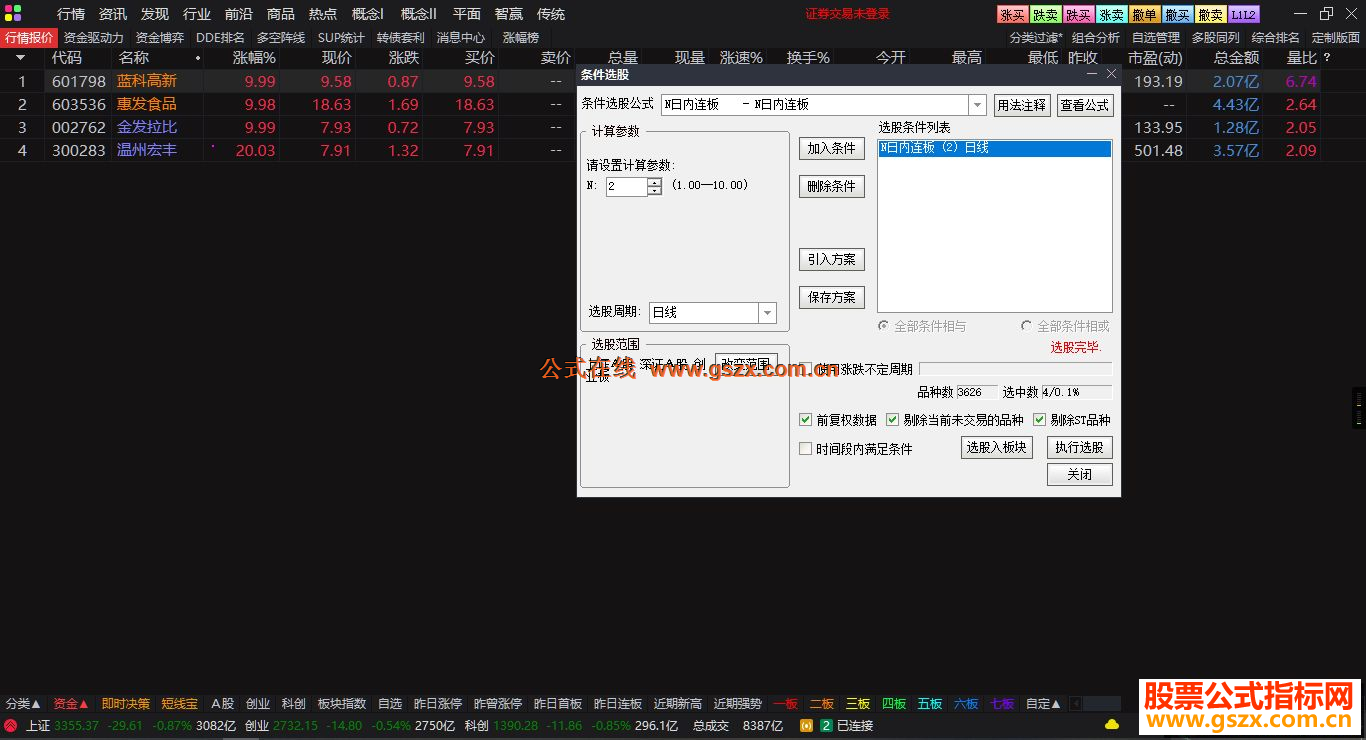Open the 昨日涨停 bottom tab

click(438, 704)
